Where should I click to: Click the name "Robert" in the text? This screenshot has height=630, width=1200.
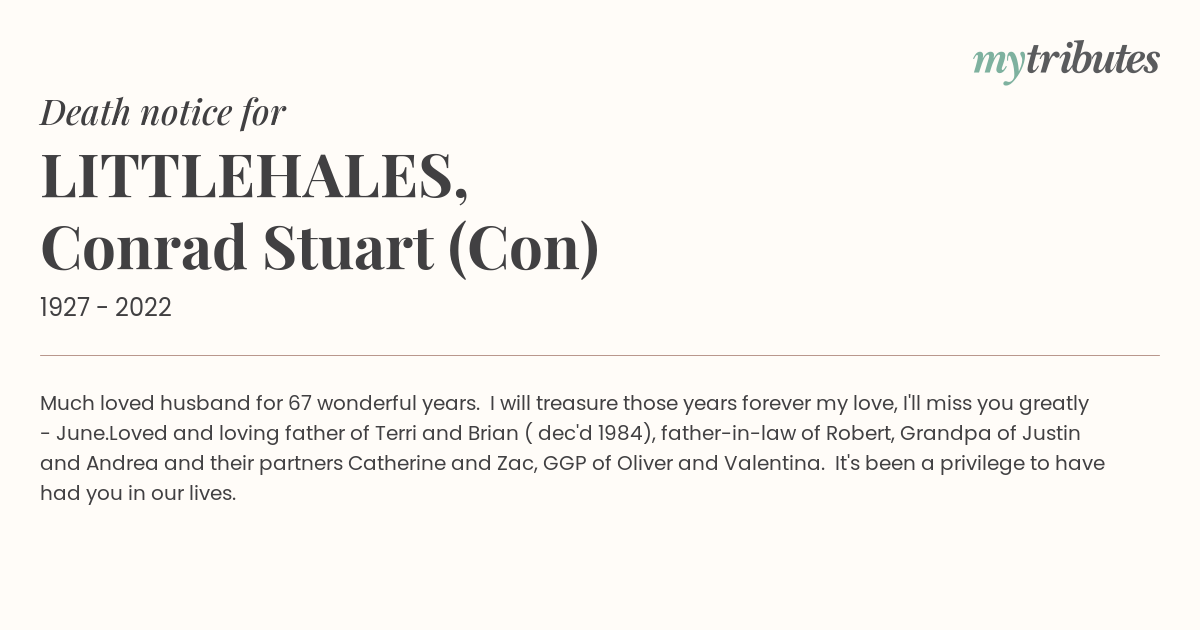856,434
